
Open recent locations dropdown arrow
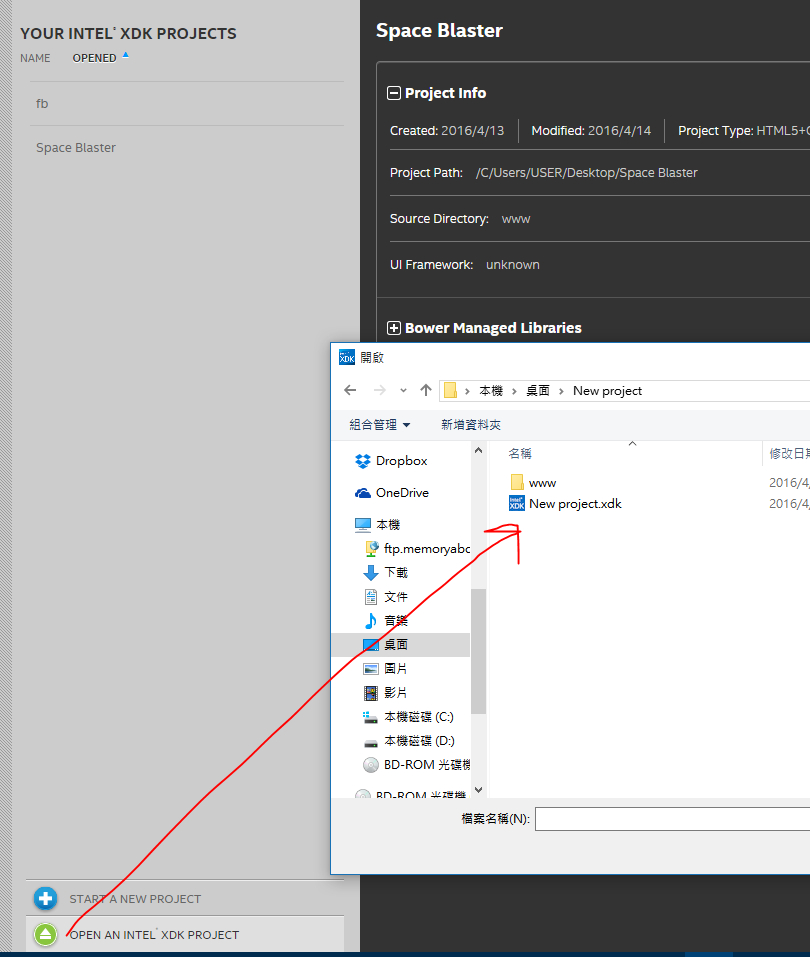[x=403, y=391]
